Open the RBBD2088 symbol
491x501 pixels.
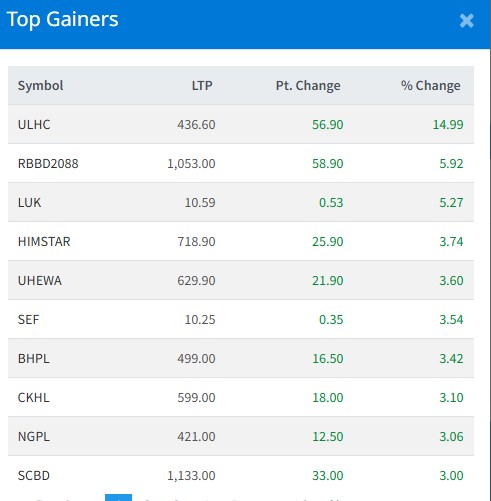coord(48,164)
